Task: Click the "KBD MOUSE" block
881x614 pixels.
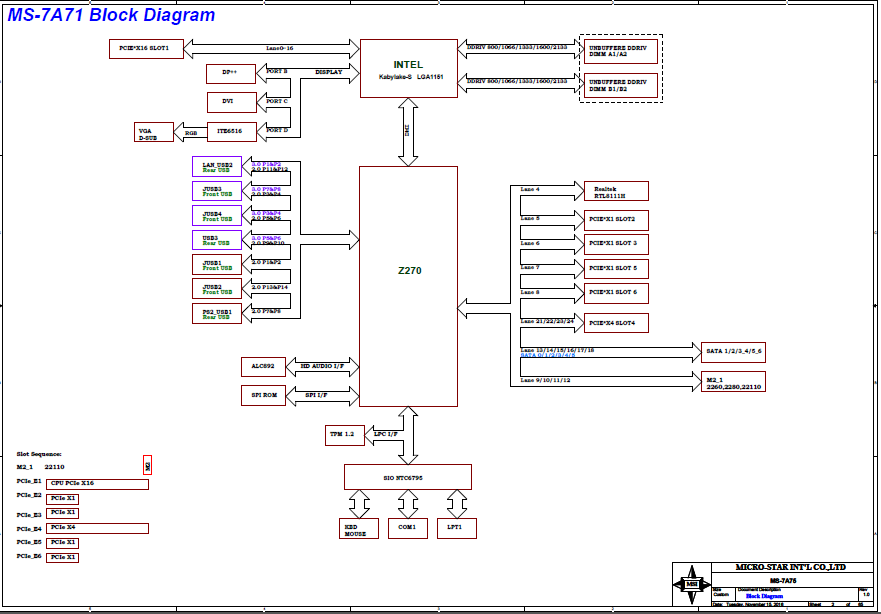Action: tap(358, 529)
